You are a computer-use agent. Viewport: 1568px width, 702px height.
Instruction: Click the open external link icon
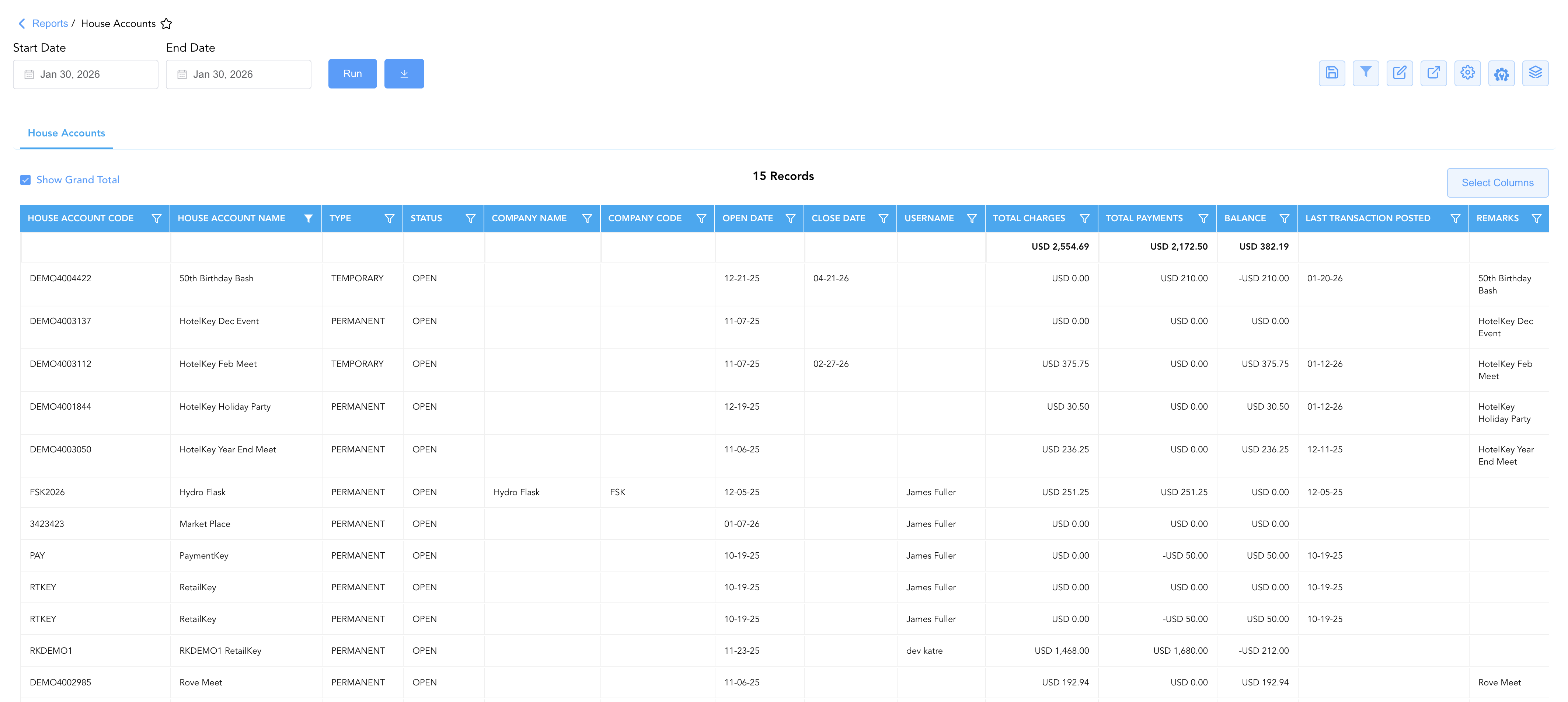click(x=1433, y=73)
